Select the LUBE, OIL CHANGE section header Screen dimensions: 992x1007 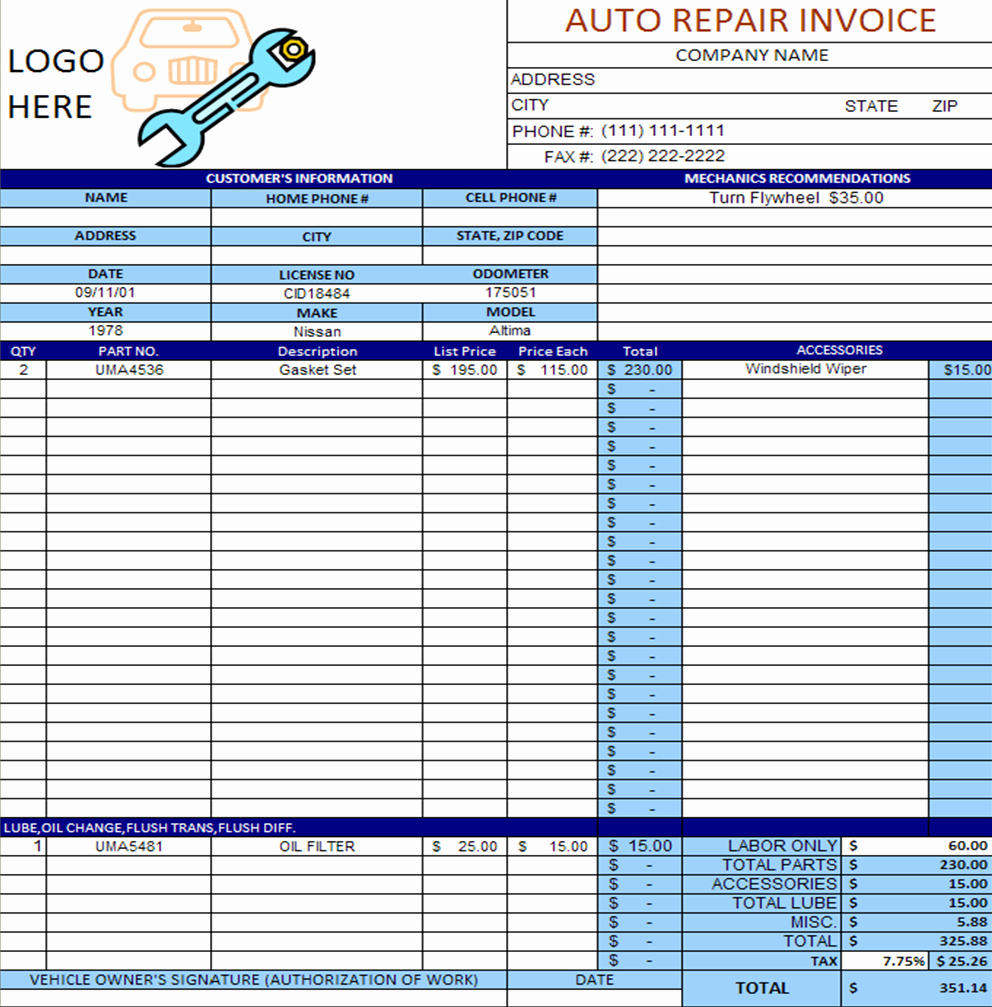[x=150, y=828]
